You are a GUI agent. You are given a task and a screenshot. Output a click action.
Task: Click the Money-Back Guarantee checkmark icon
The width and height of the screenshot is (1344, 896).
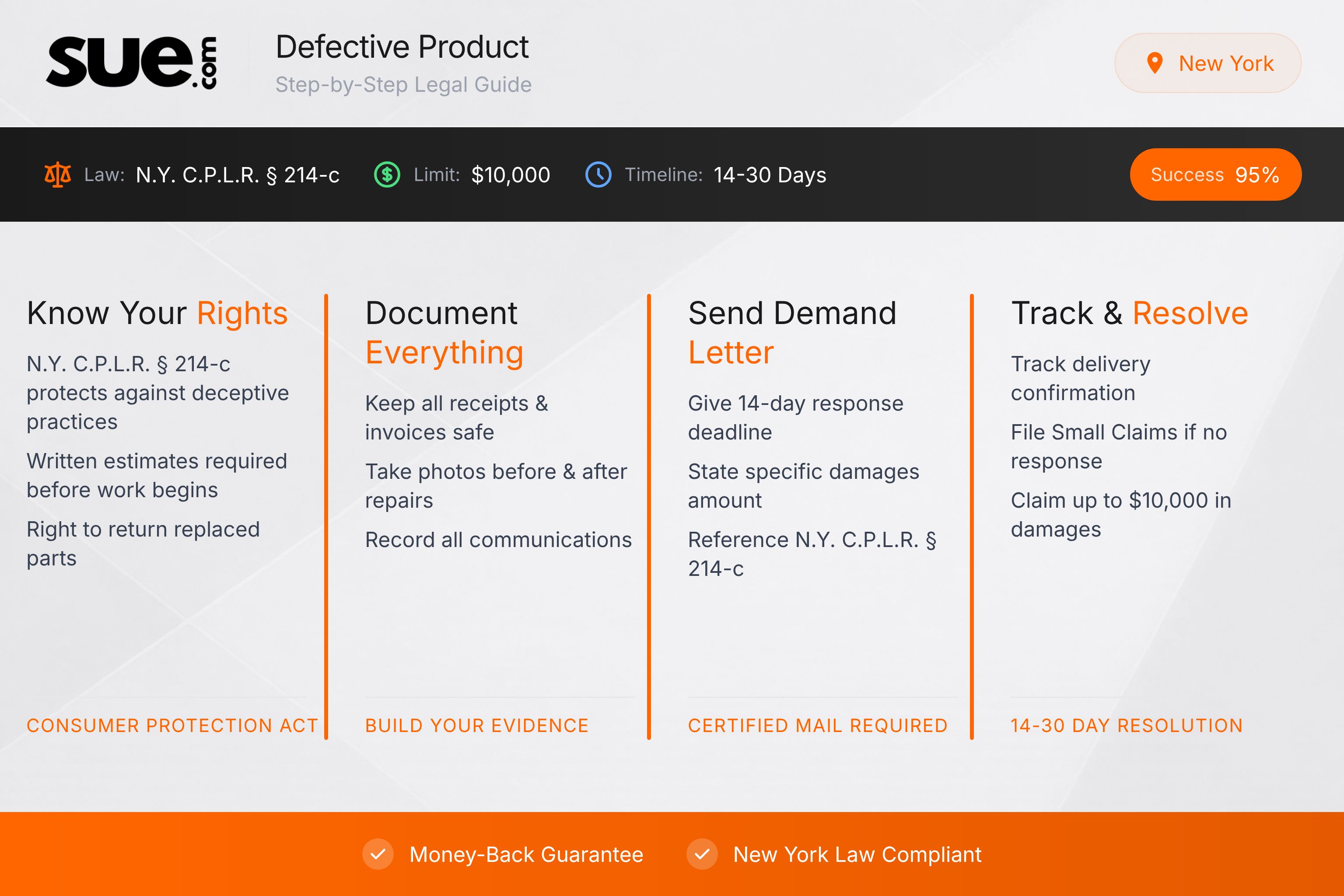378,855
